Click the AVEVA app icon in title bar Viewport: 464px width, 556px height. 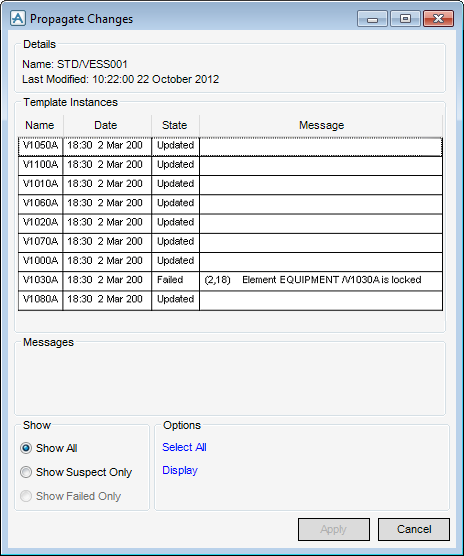tap(18, 18)
